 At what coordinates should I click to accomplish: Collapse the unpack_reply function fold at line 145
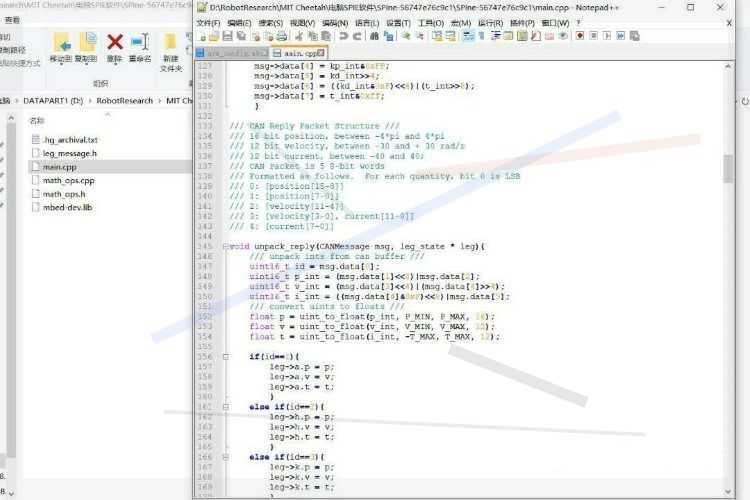tap(225, 247)
